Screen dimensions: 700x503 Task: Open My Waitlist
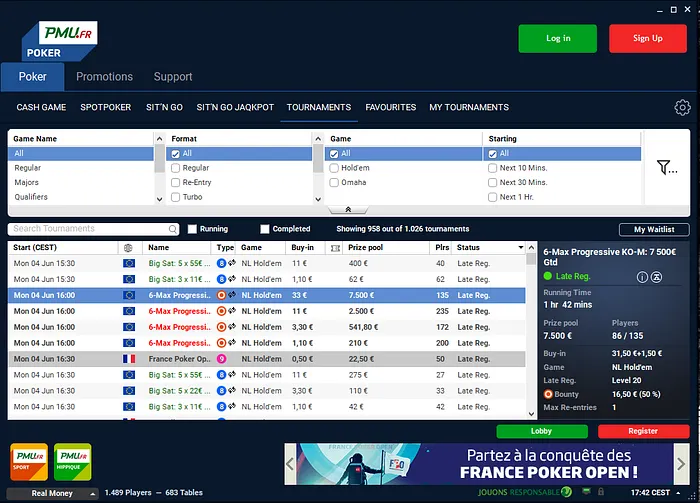click(x=654, y=229)
